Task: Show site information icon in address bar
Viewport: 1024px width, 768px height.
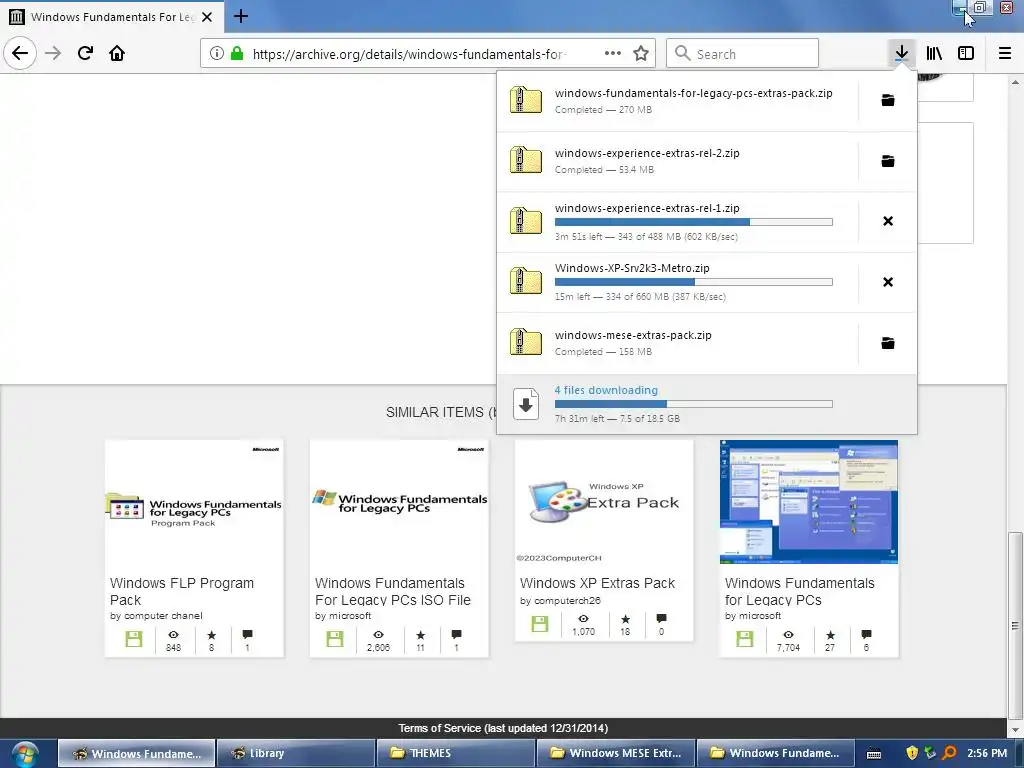Action: point(216,54)
